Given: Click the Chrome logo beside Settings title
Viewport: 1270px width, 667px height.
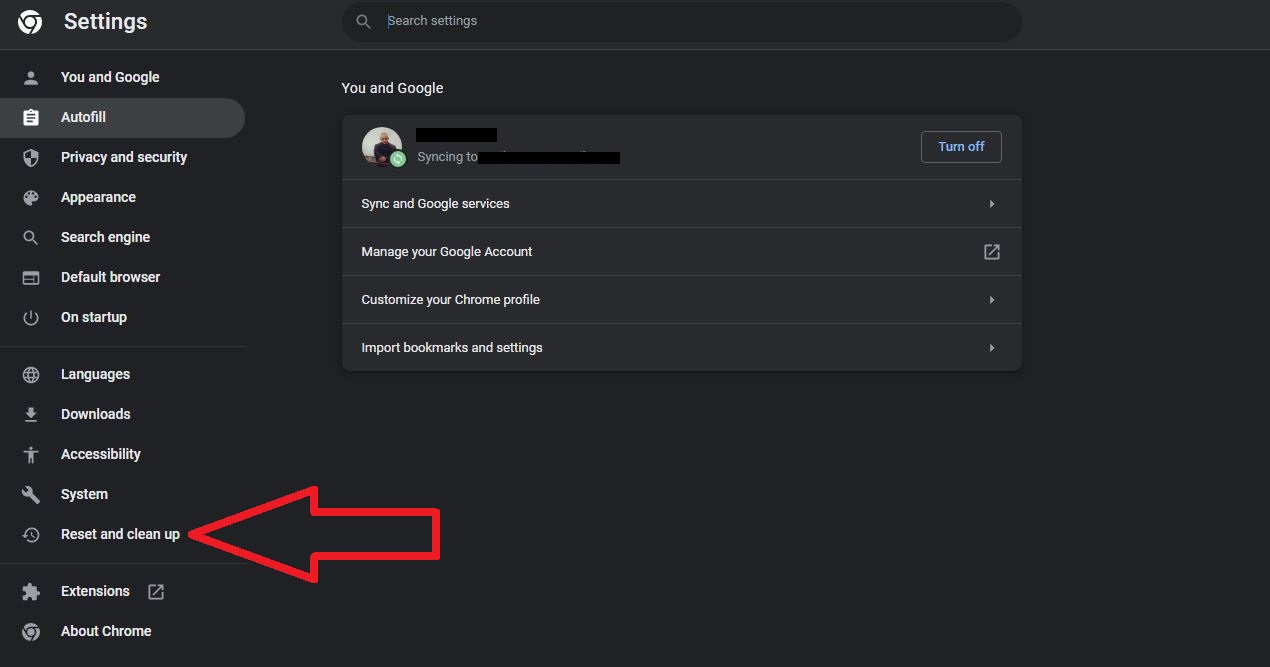Looking at the screenshot, I should click(x=29, y=21).
